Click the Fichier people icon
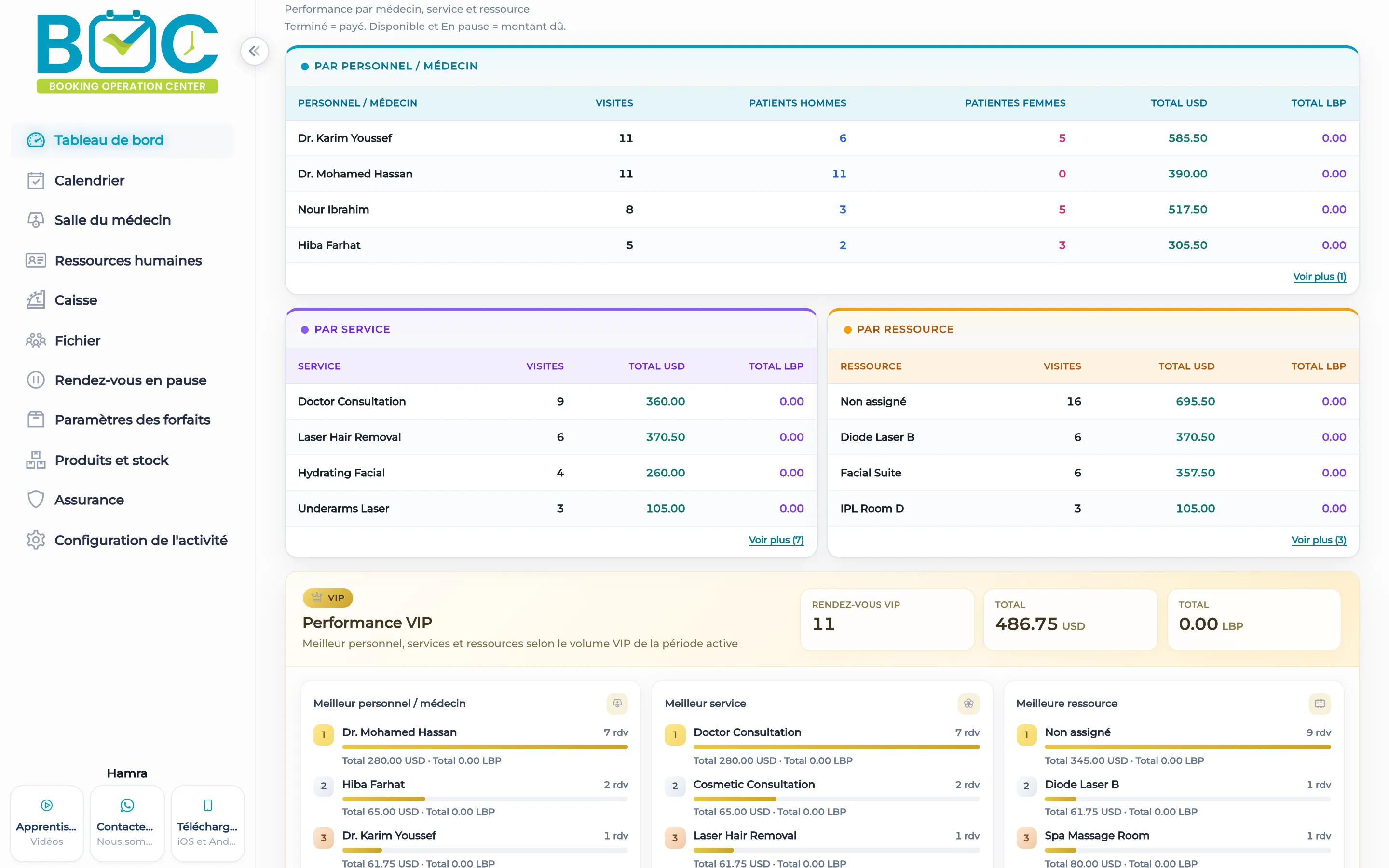Screen dimensions: 1389x868 (x=36, y=340)
